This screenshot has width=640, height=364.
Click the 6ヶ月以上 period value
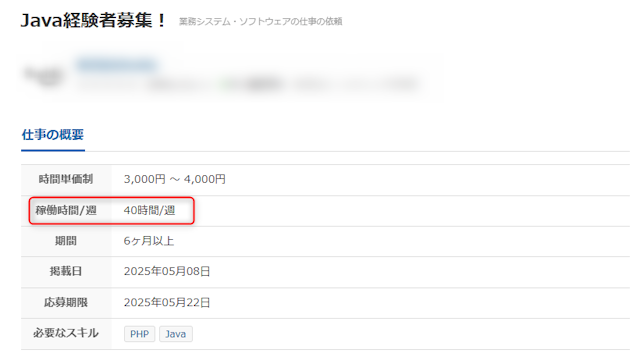click(149, 241)
